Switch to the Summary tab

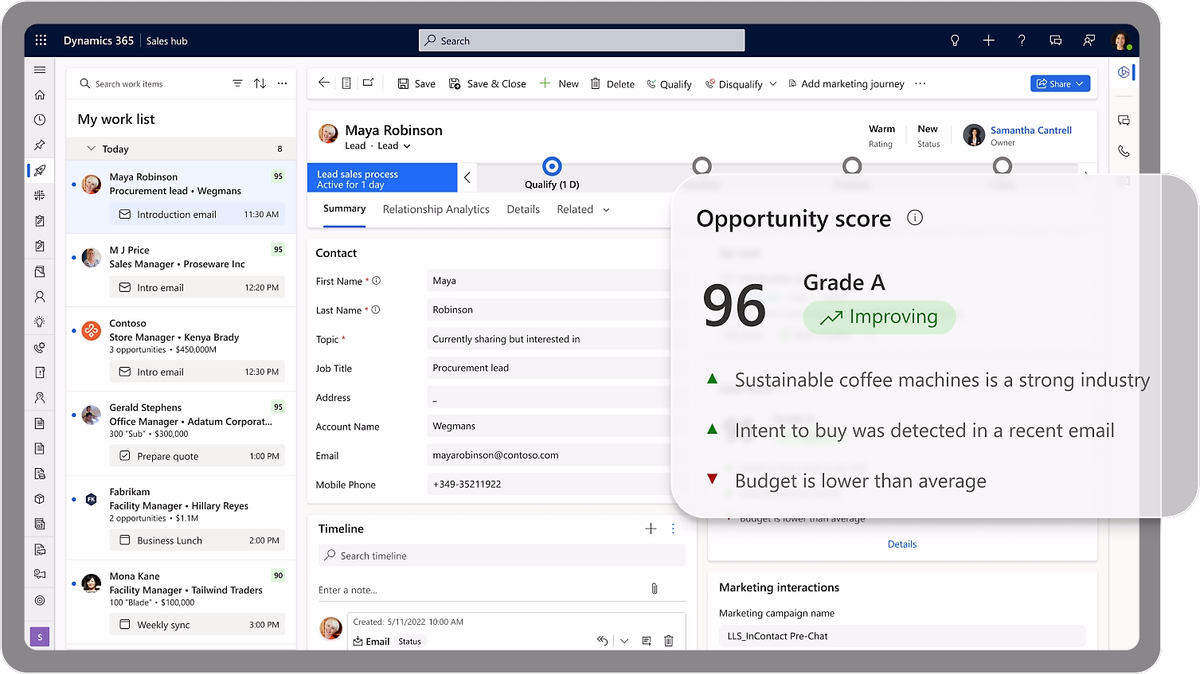[344, 209]
